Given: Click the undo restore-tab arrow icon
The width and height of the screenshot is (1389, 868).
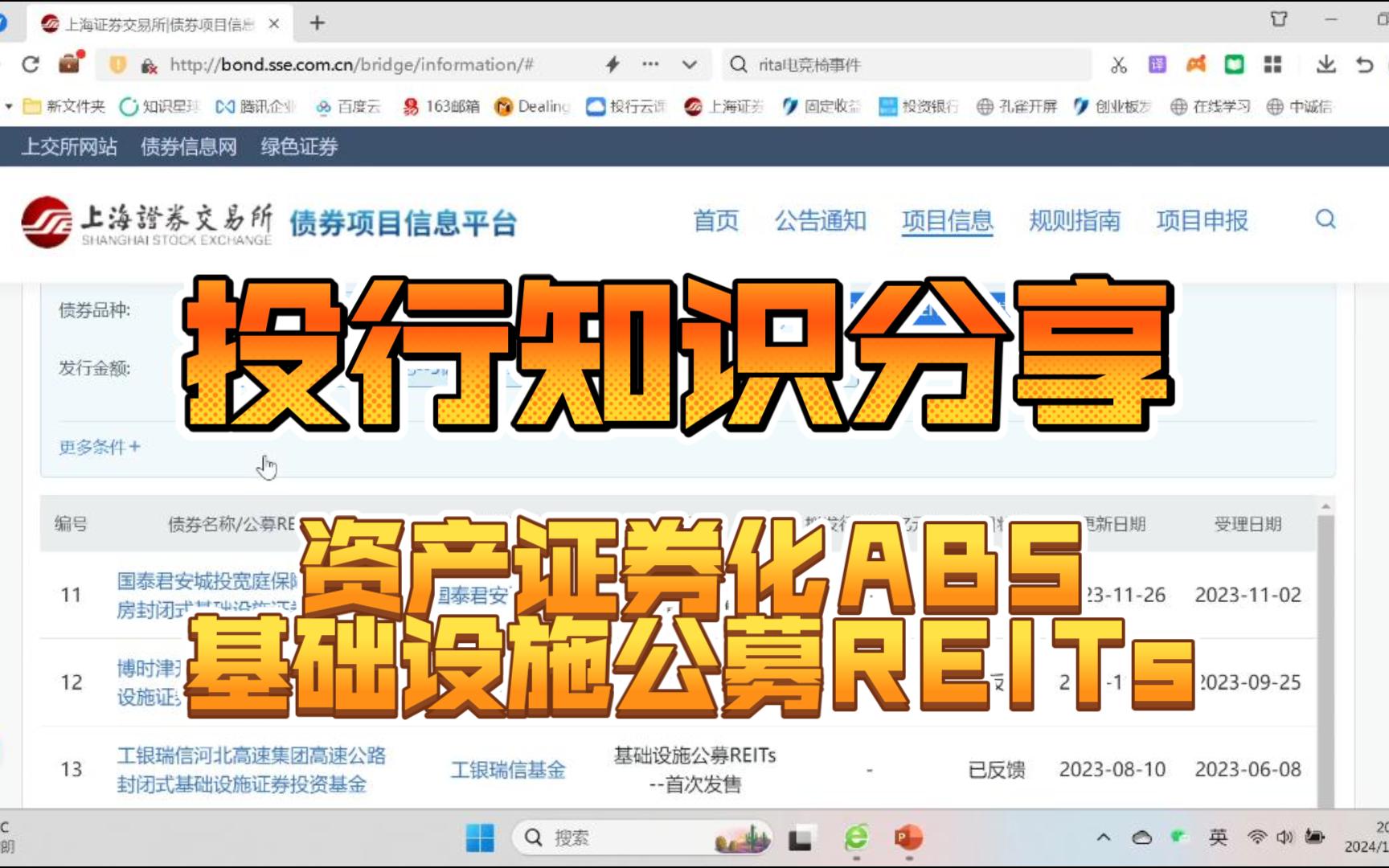Looking at the screenshot, I should [1364, 64].
